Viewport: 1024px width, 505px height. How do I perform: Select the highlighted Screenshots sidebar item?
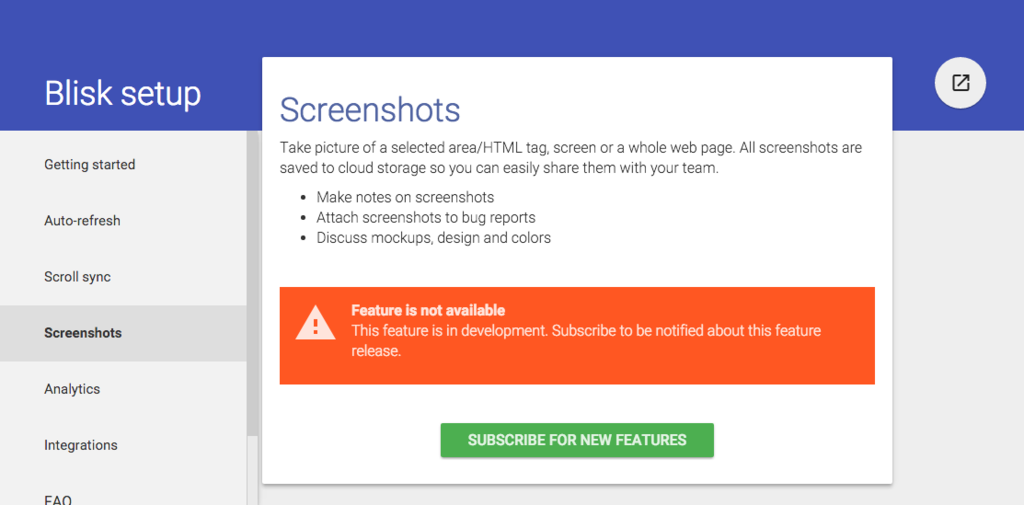(83, 333)
